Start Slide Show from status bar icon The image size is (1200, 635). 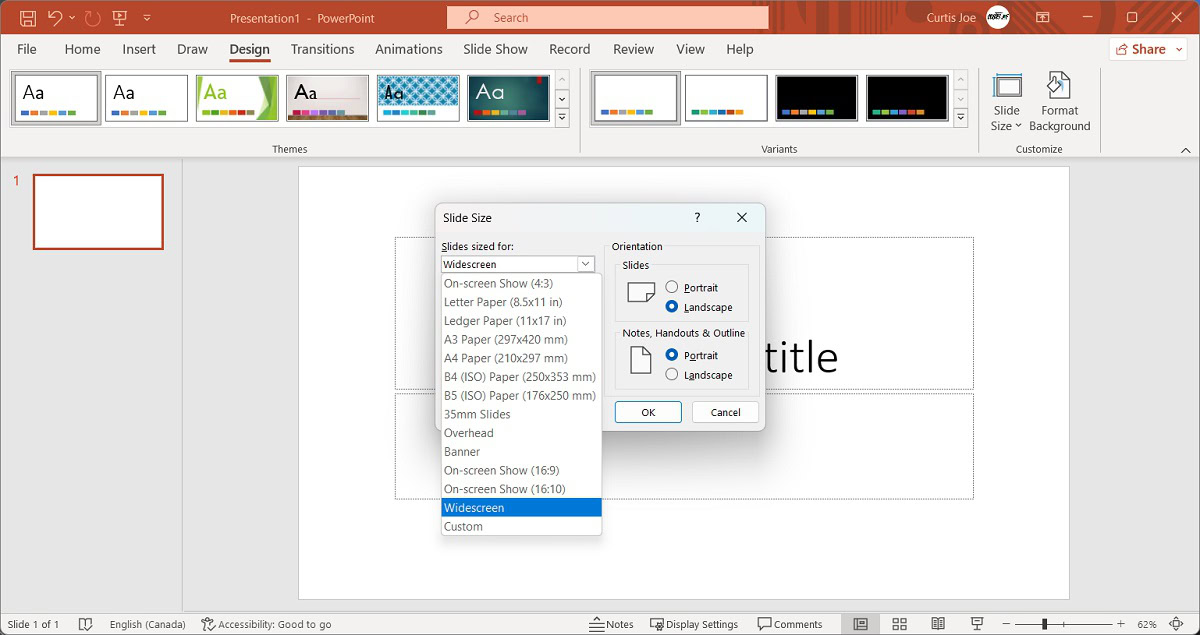click(x=977, y=624)
